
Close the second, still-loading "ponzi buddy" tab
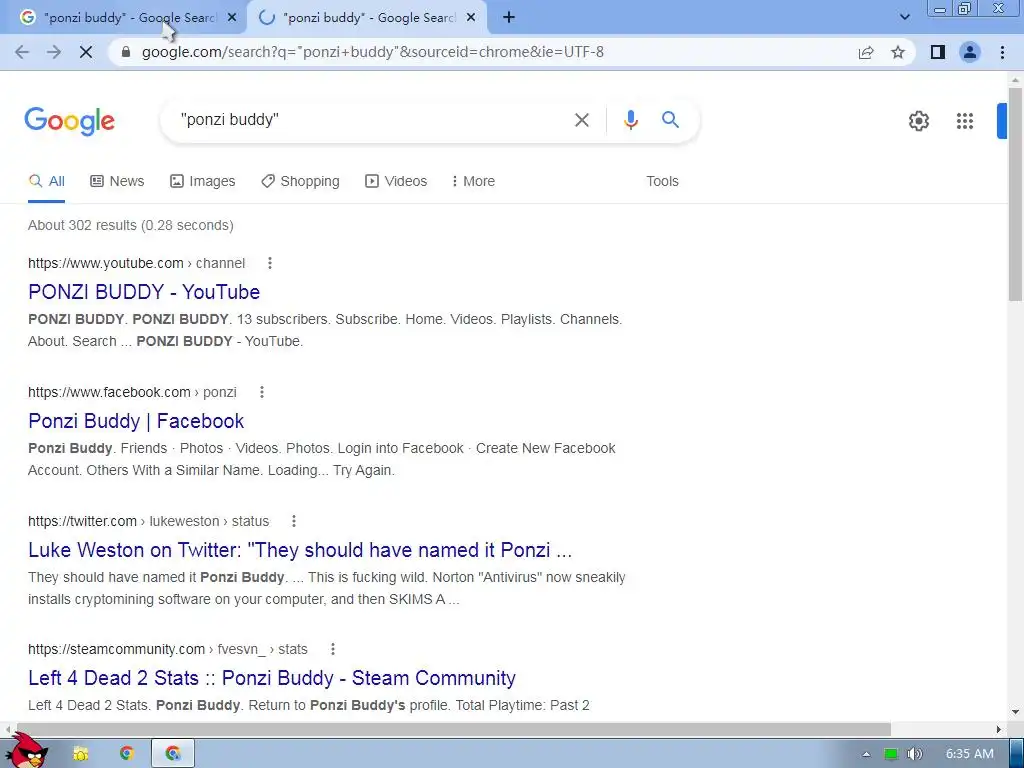tap(471, 18)
